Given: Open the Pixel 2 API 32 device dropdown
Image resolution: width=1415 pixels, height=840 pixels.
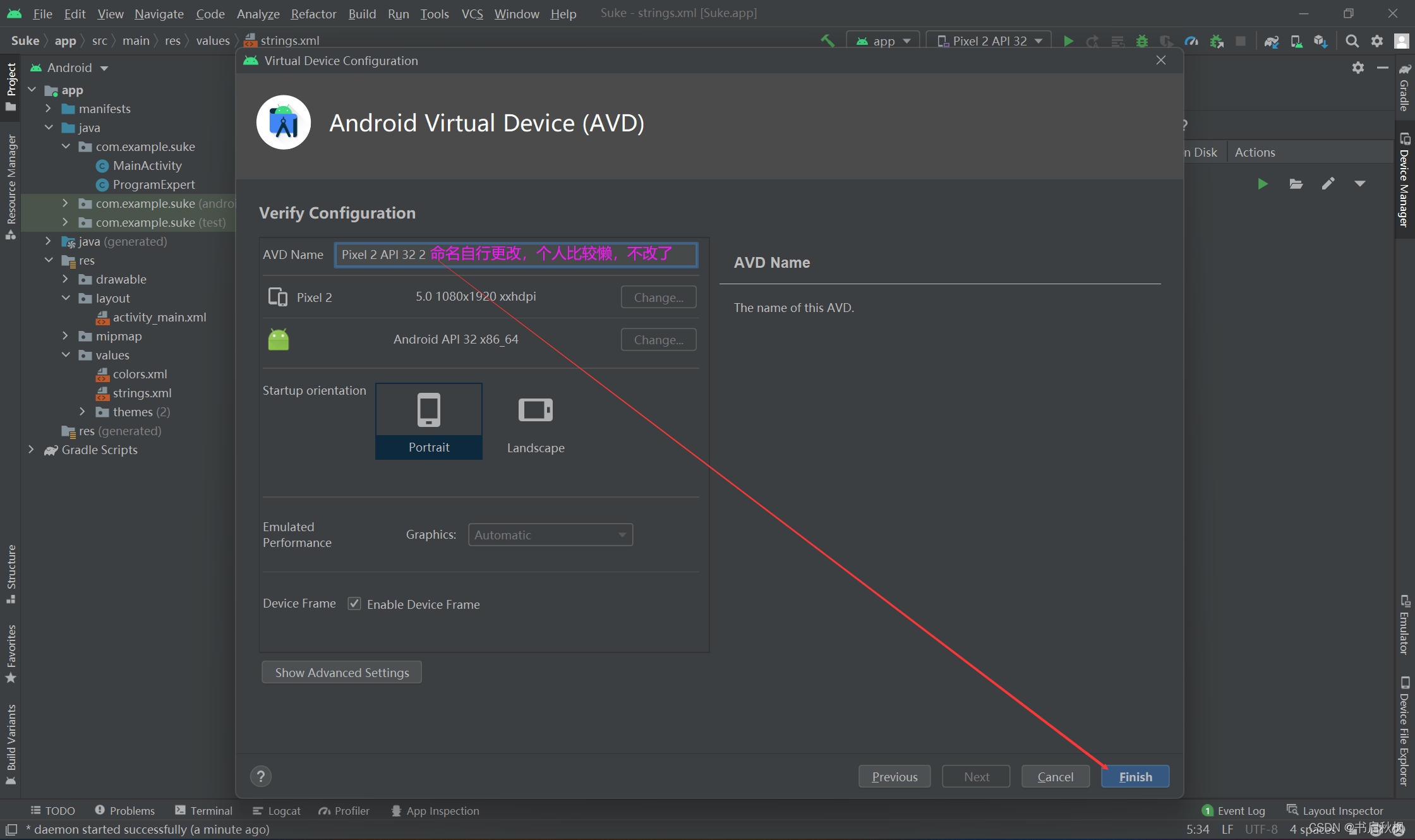Looking at the screenshot, I should [989, 41].
